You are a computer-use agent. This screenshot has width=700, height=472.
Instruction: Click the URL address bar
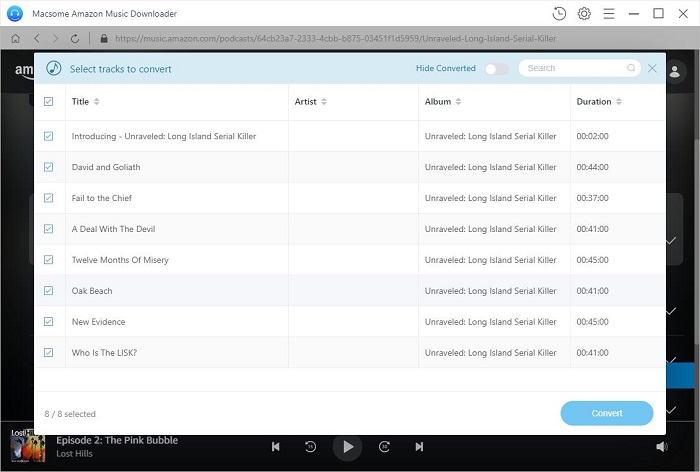click(x=335, y=38)
